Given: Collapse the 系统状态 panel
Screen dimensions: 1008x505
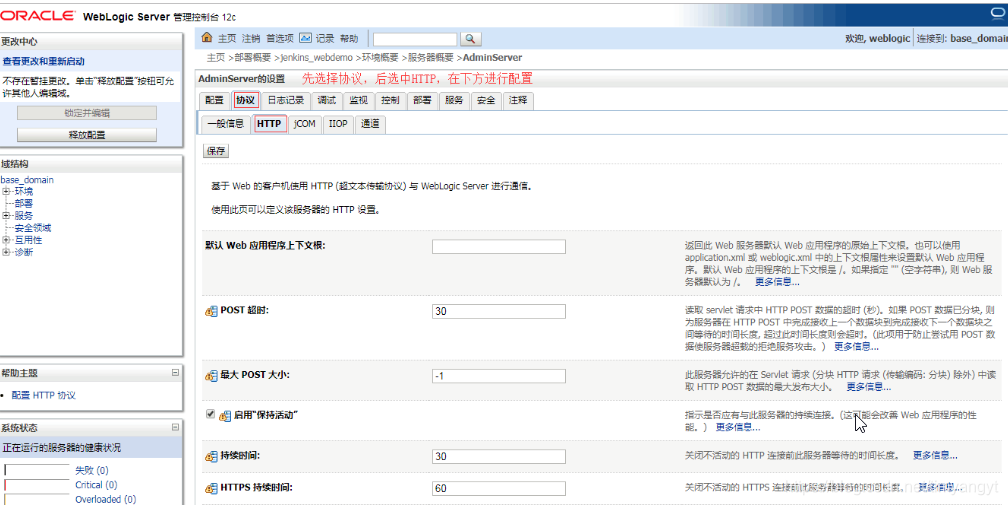Looking at the screenshot, I should [176, 427].
